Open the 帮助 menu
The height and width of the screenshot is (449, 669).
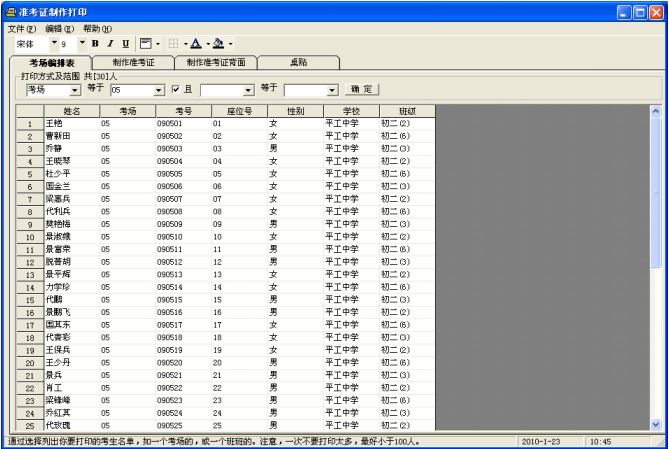pyautogui.click(x=97, y=28)
